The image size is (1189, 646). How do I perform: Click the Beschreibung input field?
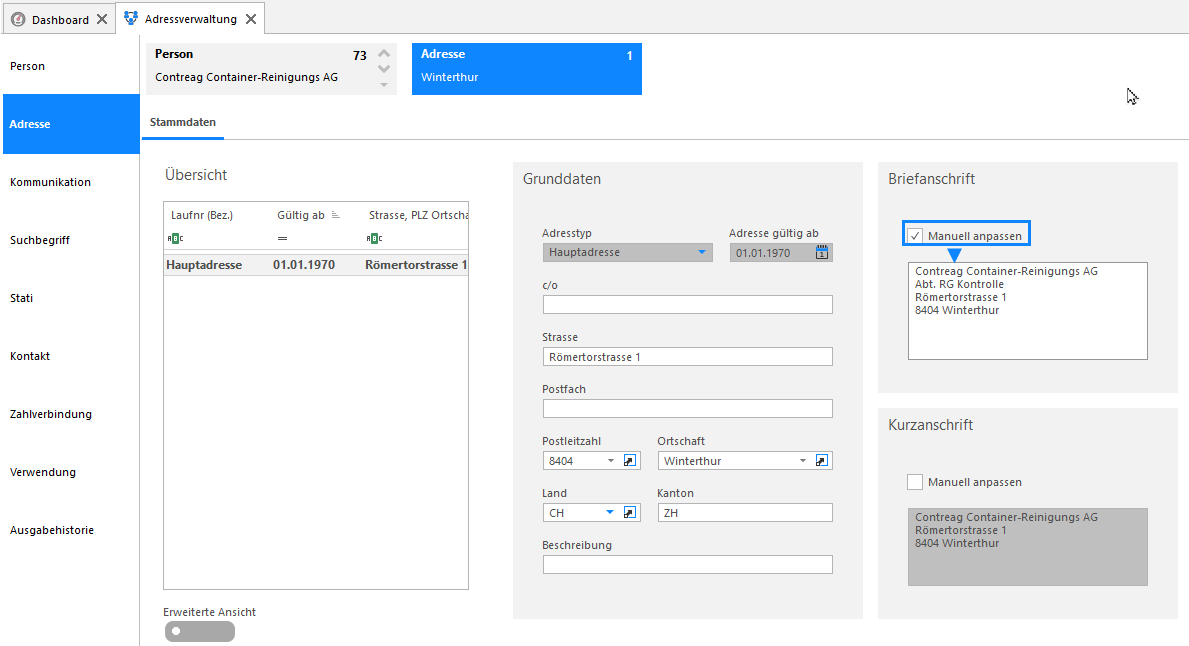coord(687,564)
